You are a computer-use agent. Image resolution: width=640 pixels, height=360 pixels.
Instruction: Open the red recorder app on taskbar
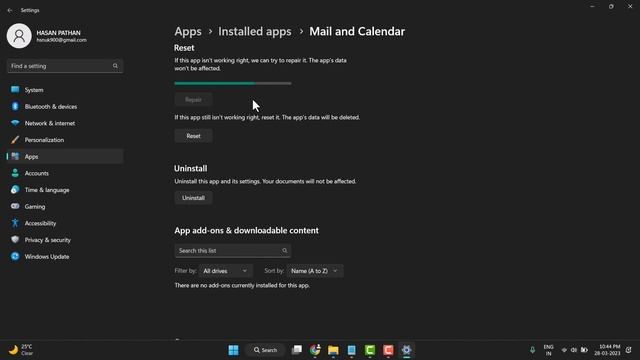388,350
